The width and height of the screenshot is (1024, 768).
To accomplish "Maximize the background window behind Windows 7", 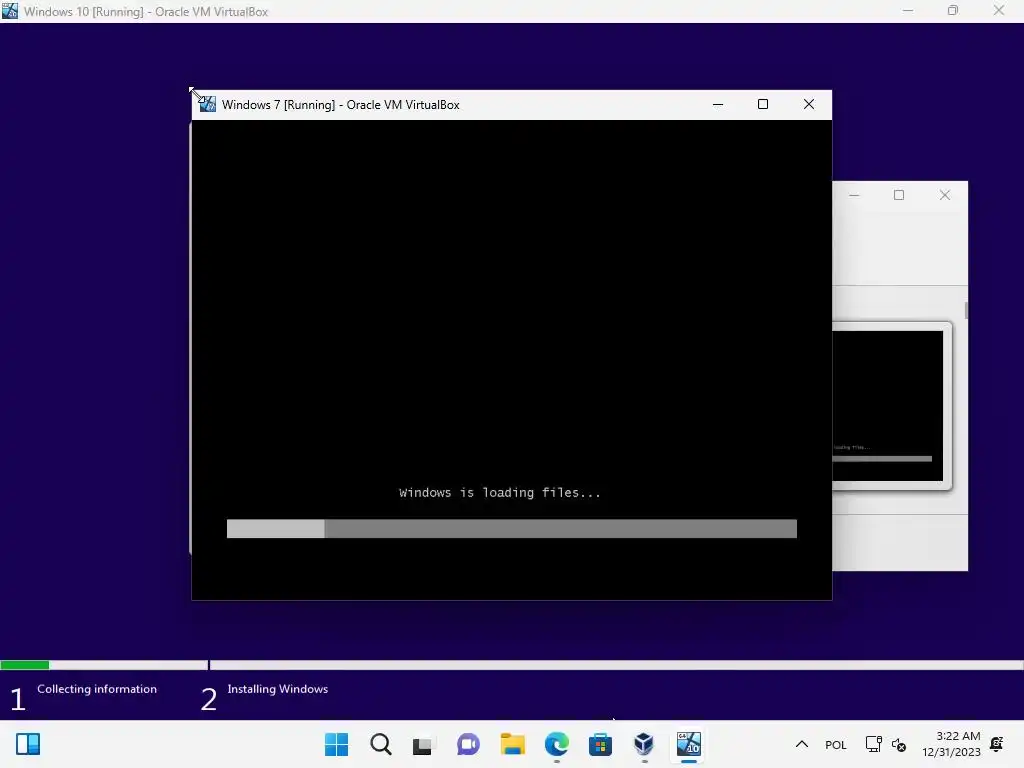I will [x=899, y=195].
